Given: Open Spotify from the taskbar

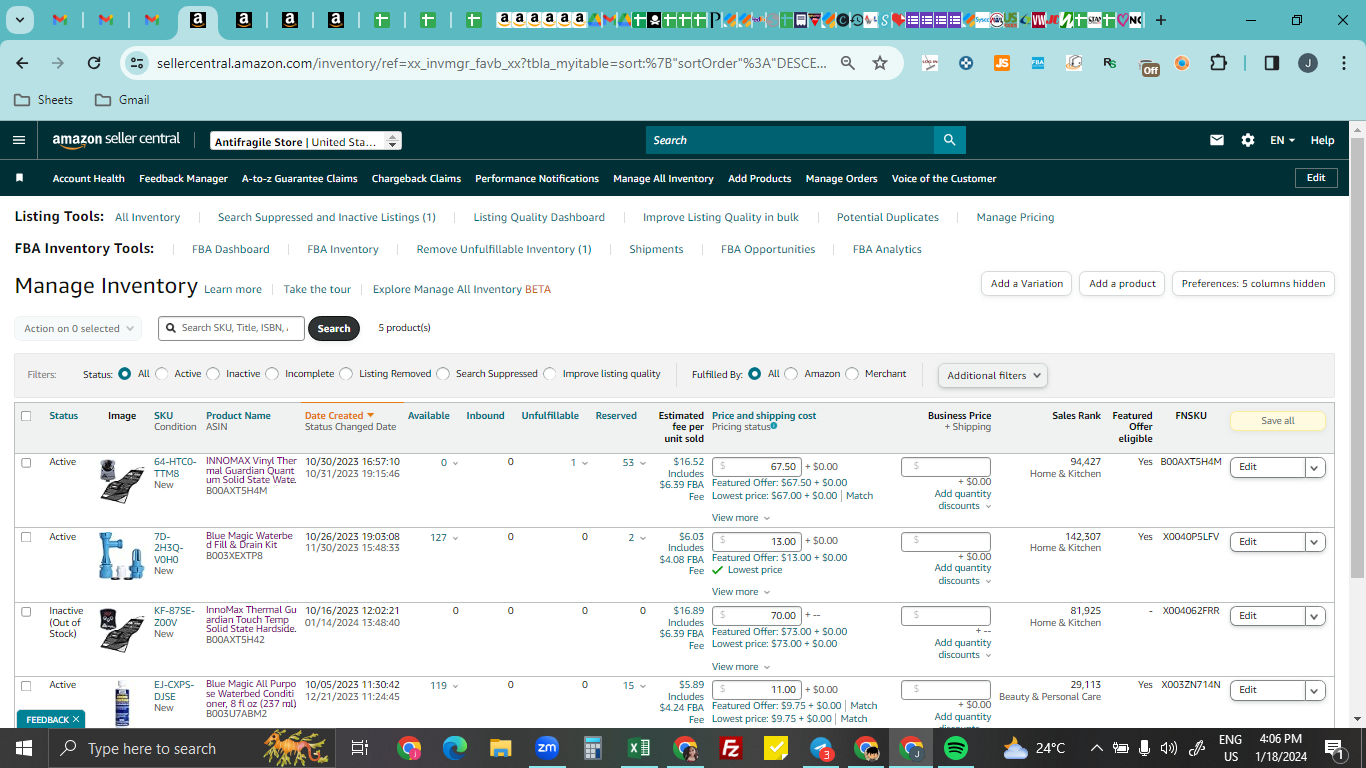Looking at the screenshot, I should click(x=956, y=748).
